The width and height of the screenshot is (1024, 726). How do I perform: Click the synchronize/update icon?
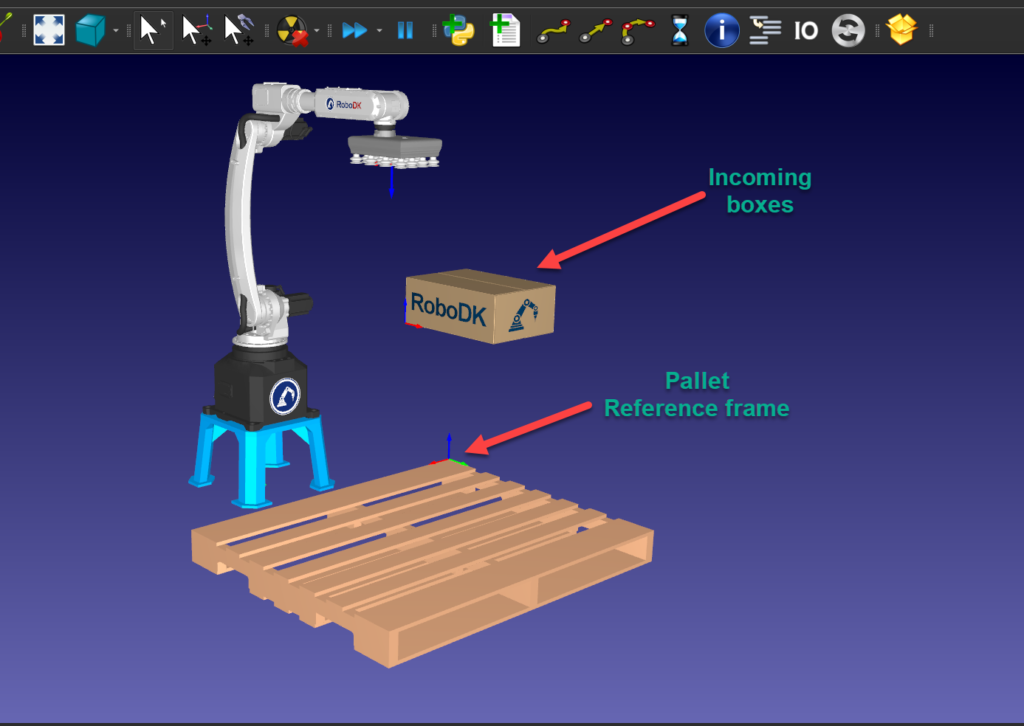point(847,30)
